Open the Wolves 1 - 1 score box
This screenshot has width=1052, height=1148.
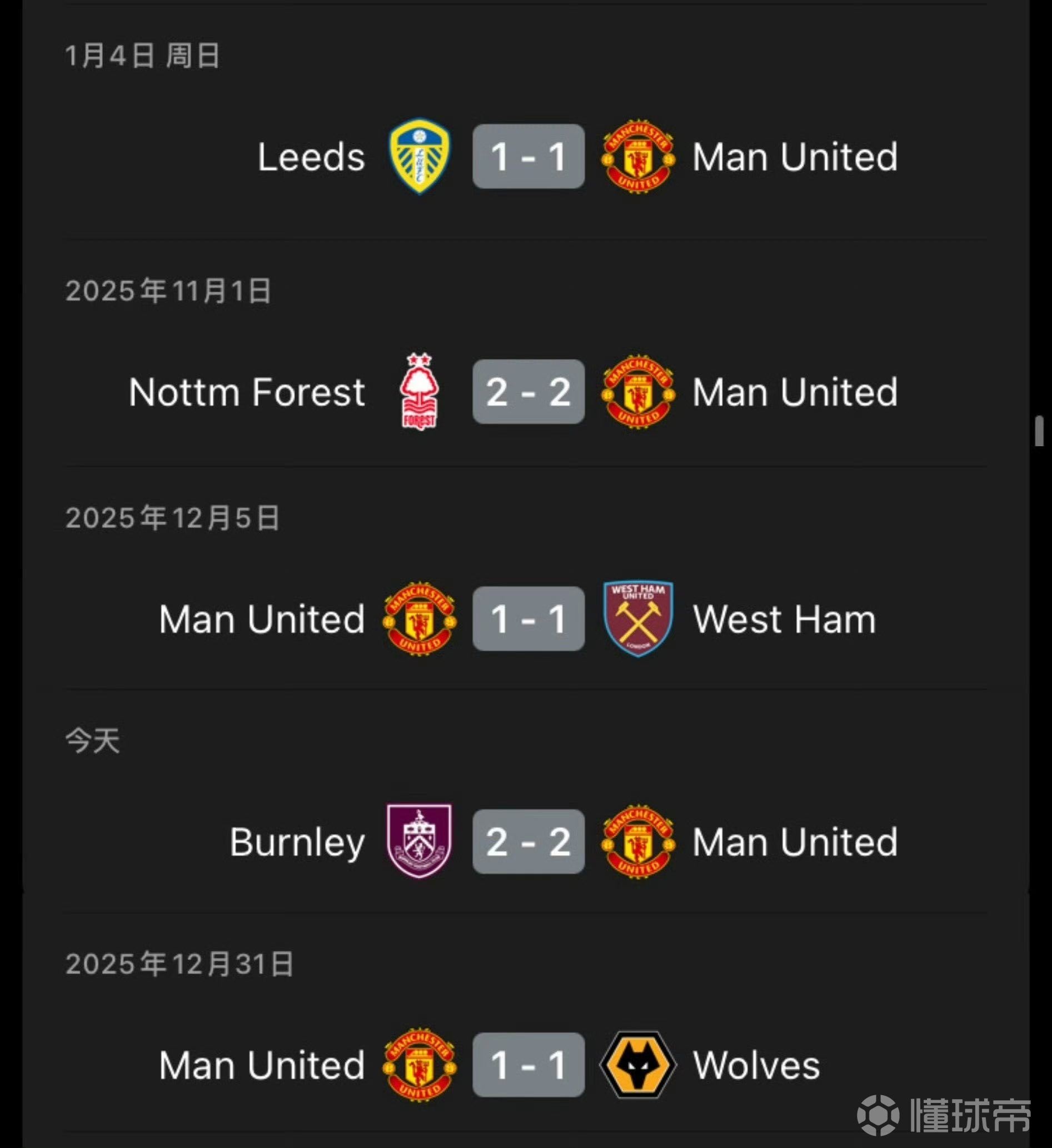tap(528, 1064)
